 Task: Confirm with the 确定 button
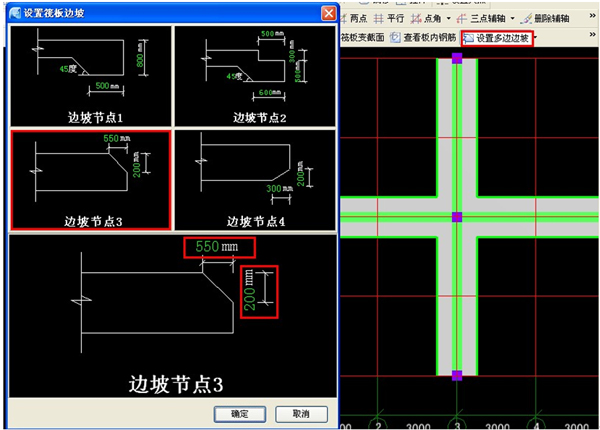coord(240,414)
